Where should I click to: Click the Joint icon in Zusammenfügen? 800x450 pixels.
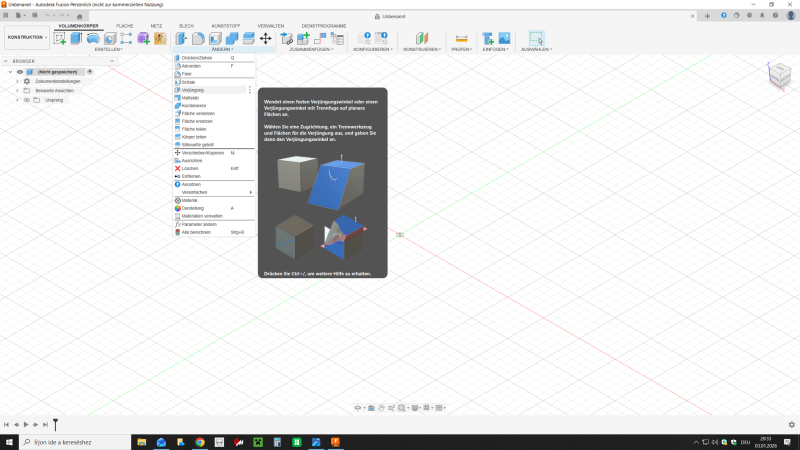[320, 38]
